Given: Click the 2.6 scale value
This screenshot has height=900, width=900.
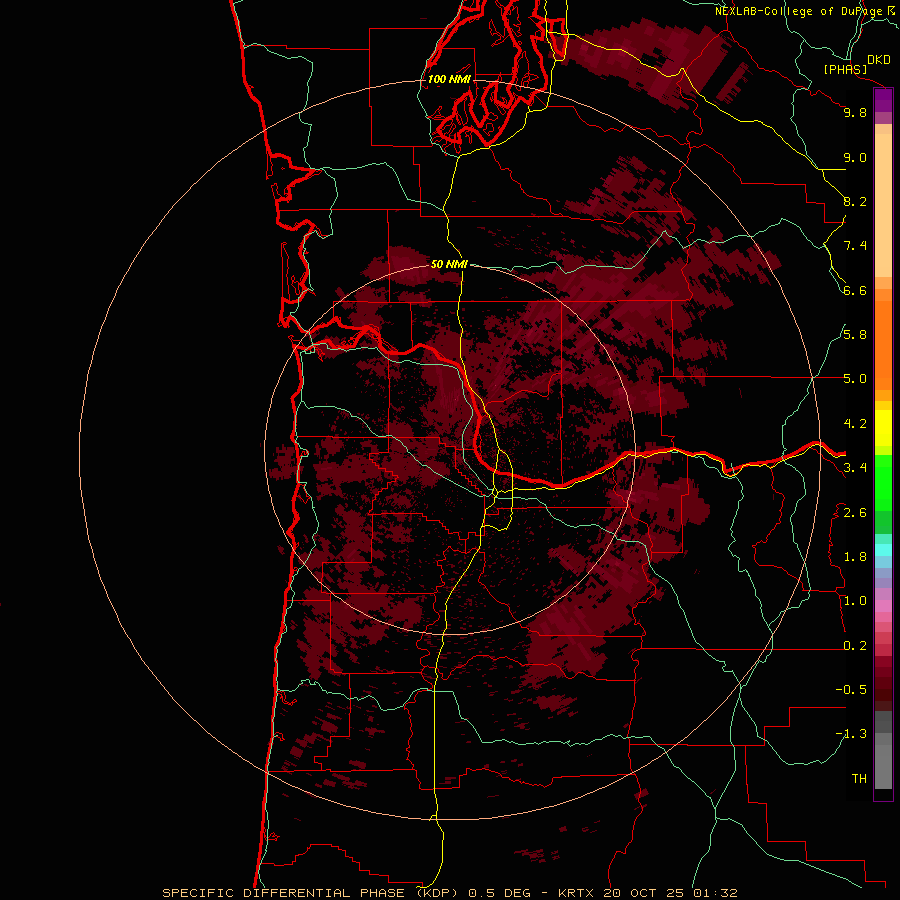Looking at the screenshot, I should 855,512.
